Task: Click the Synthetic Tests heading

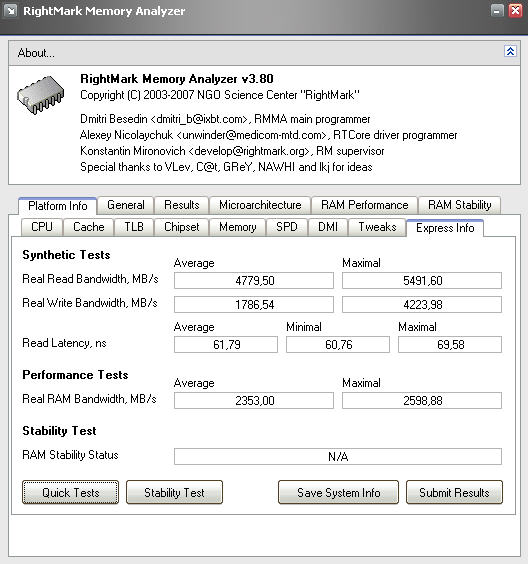Action: 66,255
